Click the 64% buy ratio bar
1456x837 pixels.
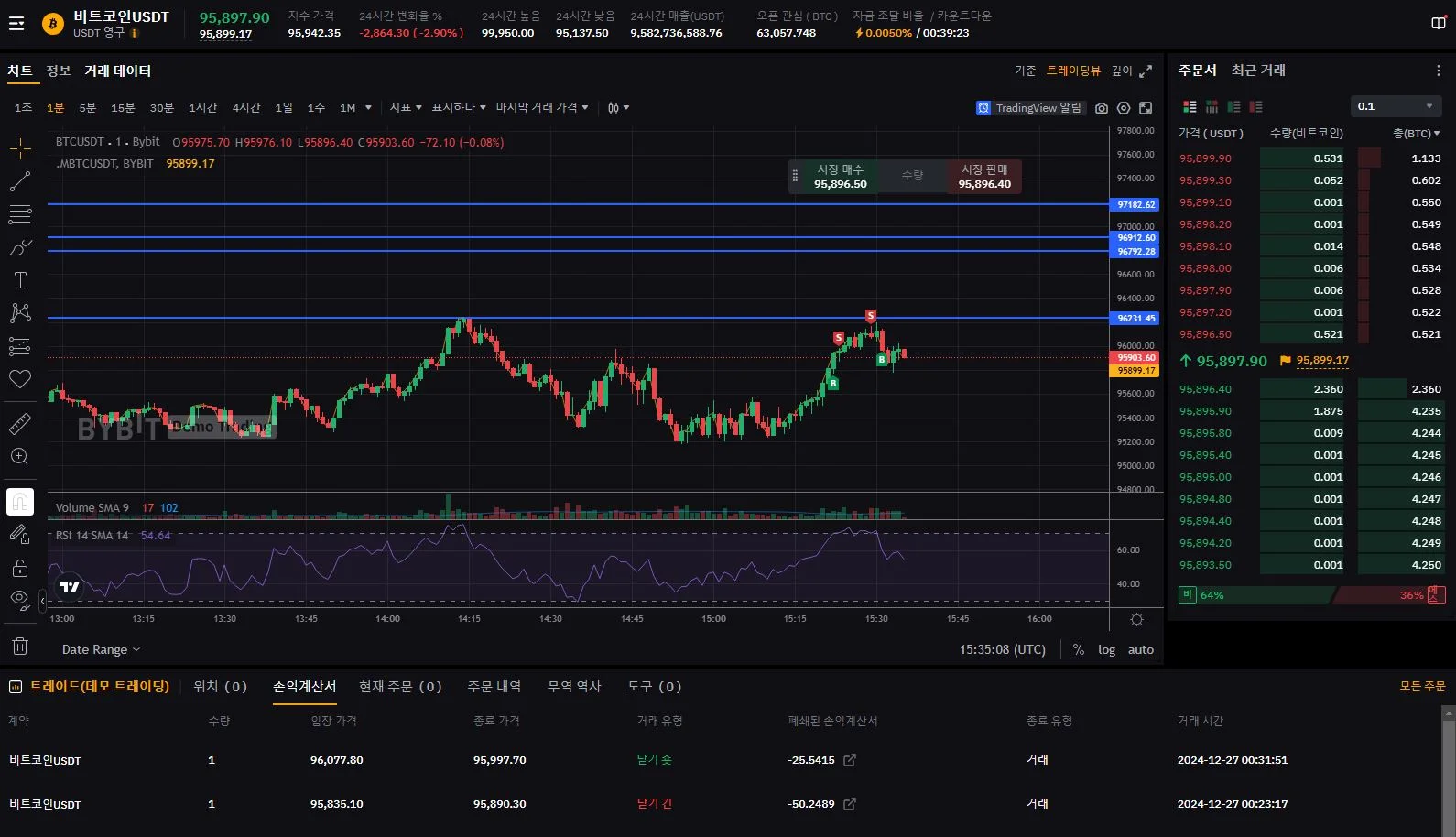point(1255,595)
